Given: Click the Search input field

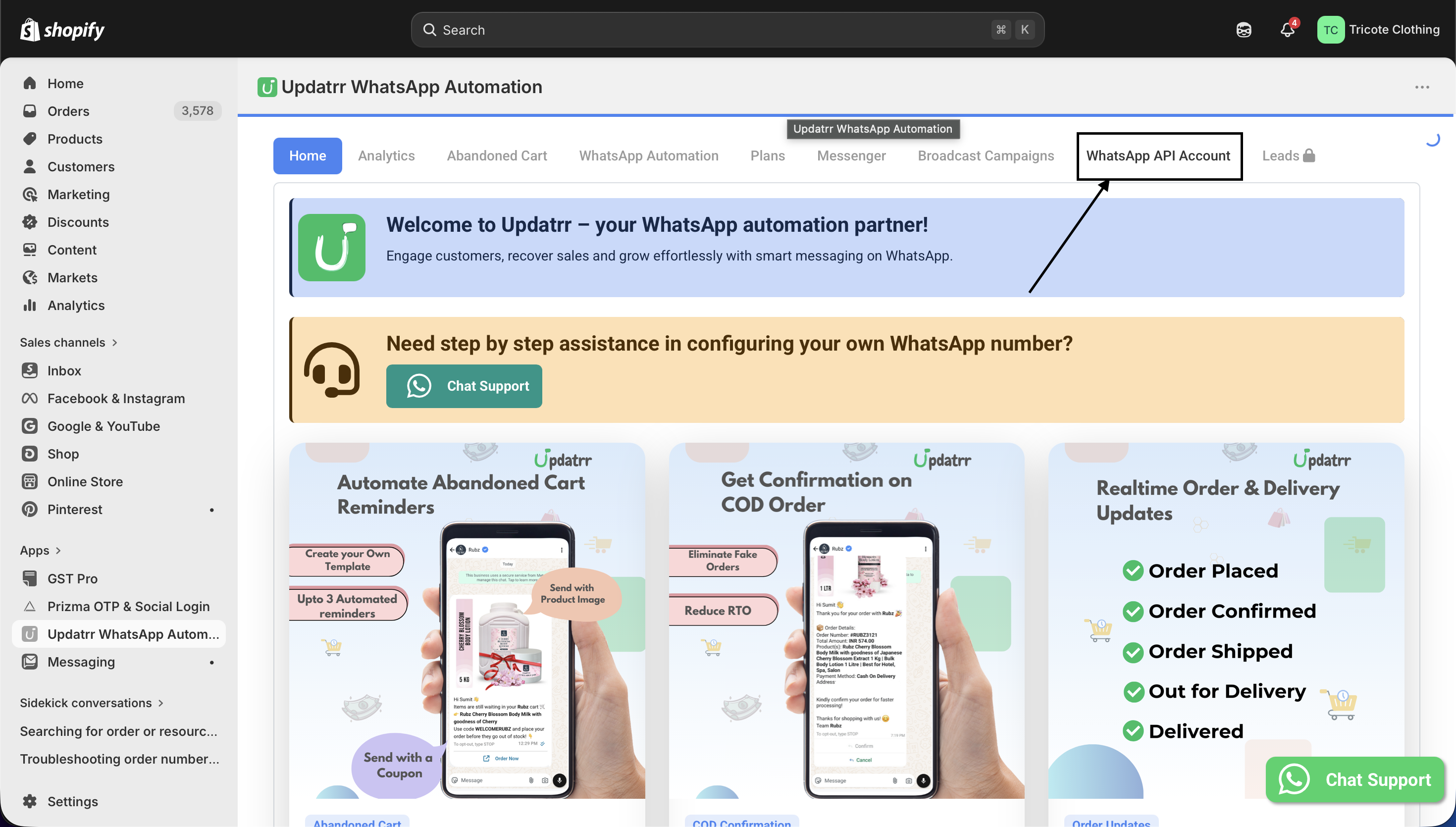Looking at the screenshot, I should click(710, 30).
